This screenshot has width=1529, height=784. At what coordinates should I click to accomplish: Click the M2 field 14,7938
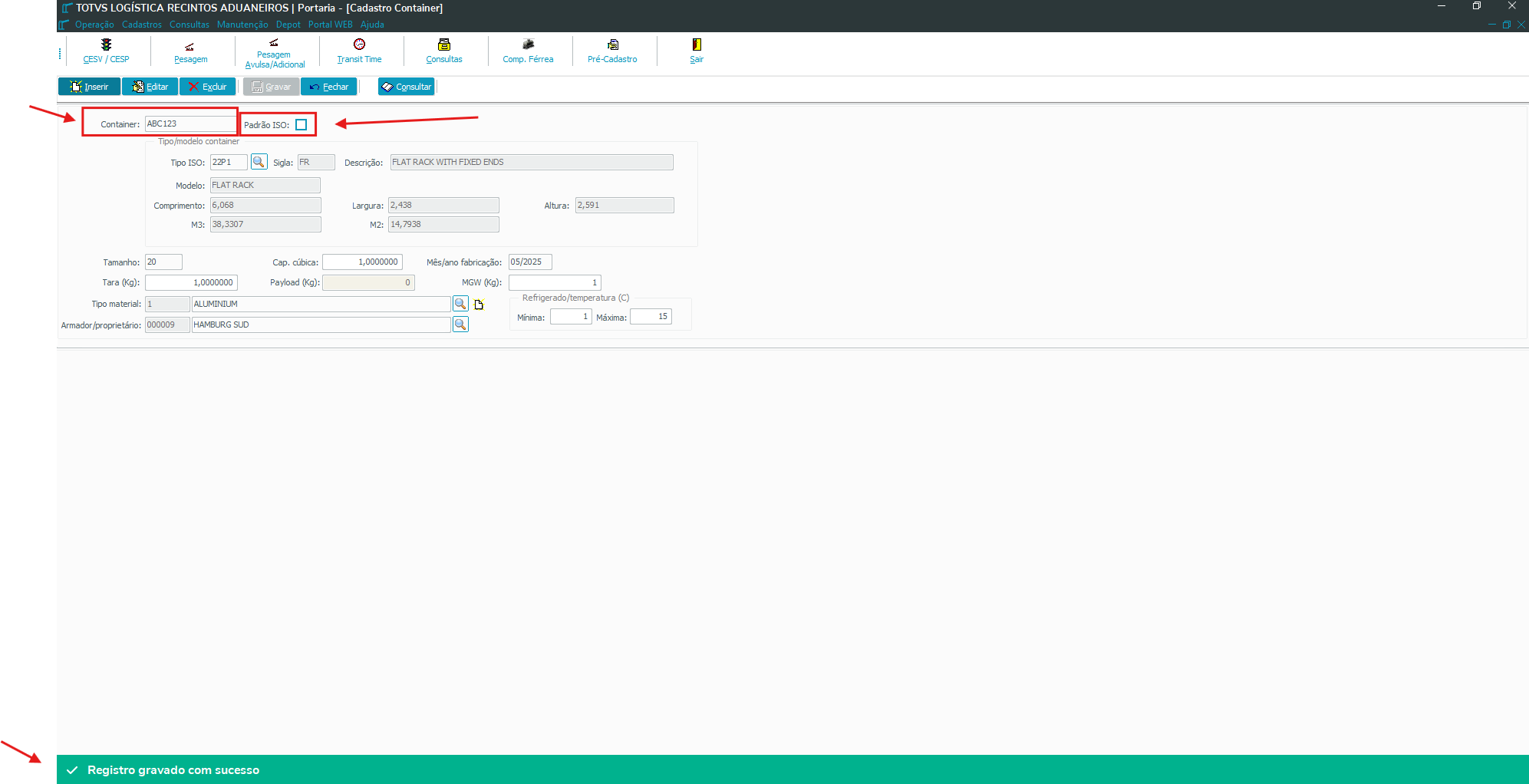[444, 224]
